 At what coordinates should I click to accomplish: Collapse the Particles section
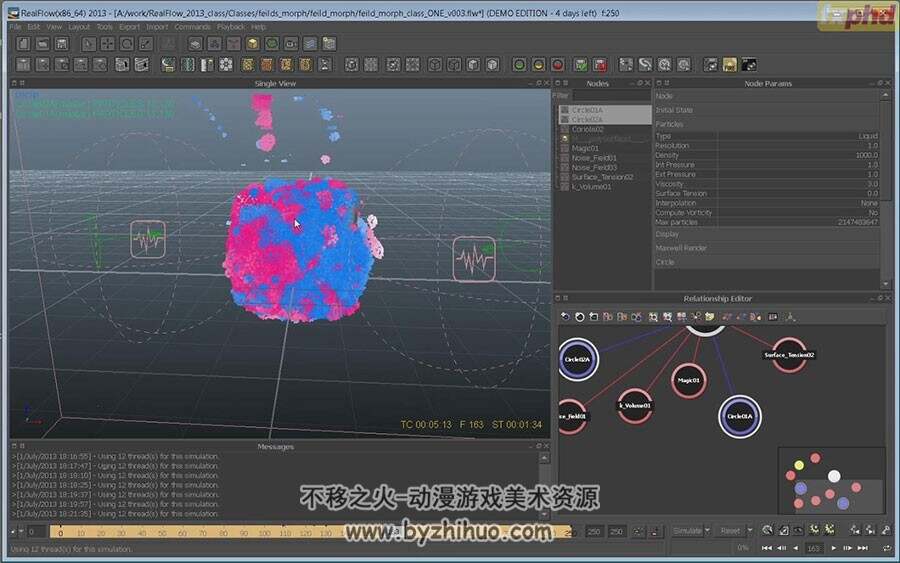(x=766, y=124)
